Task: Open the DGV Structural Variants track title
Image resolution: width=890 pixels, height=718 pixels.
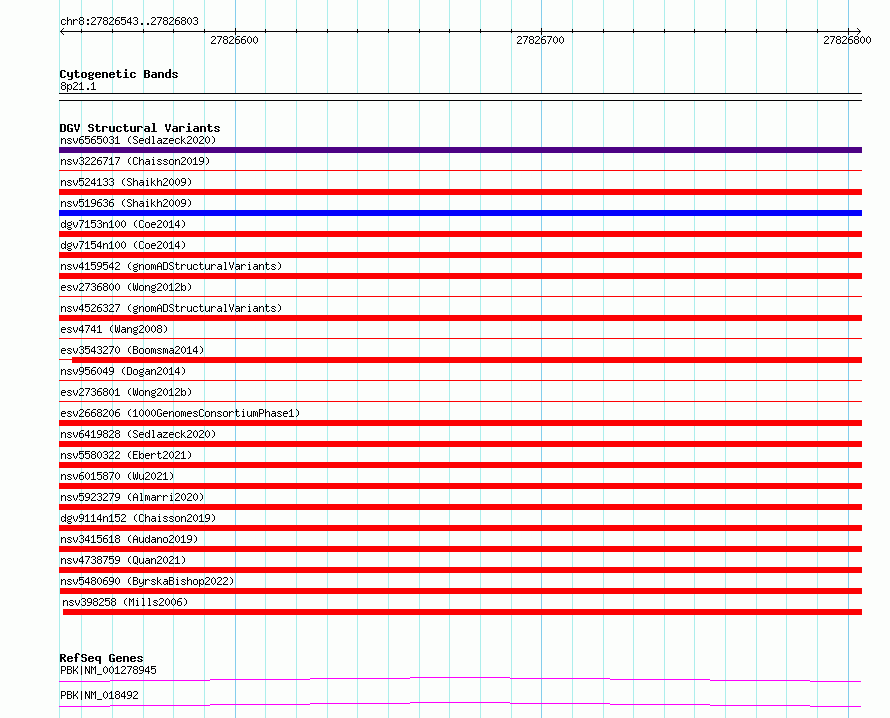Action: [x=140, y=128]
